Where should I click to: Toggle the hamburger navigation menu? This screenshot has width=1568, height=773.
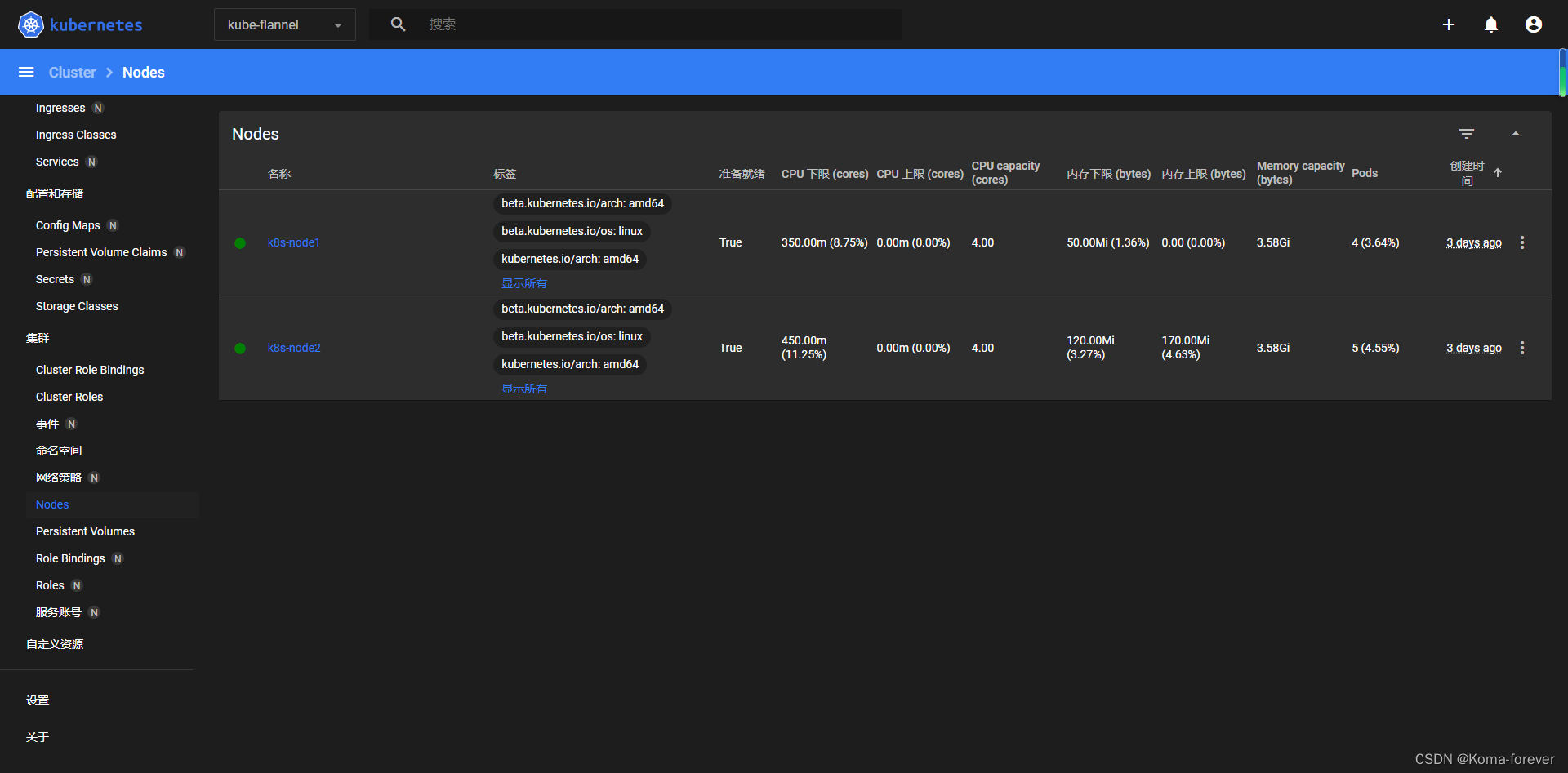point(26,72)
